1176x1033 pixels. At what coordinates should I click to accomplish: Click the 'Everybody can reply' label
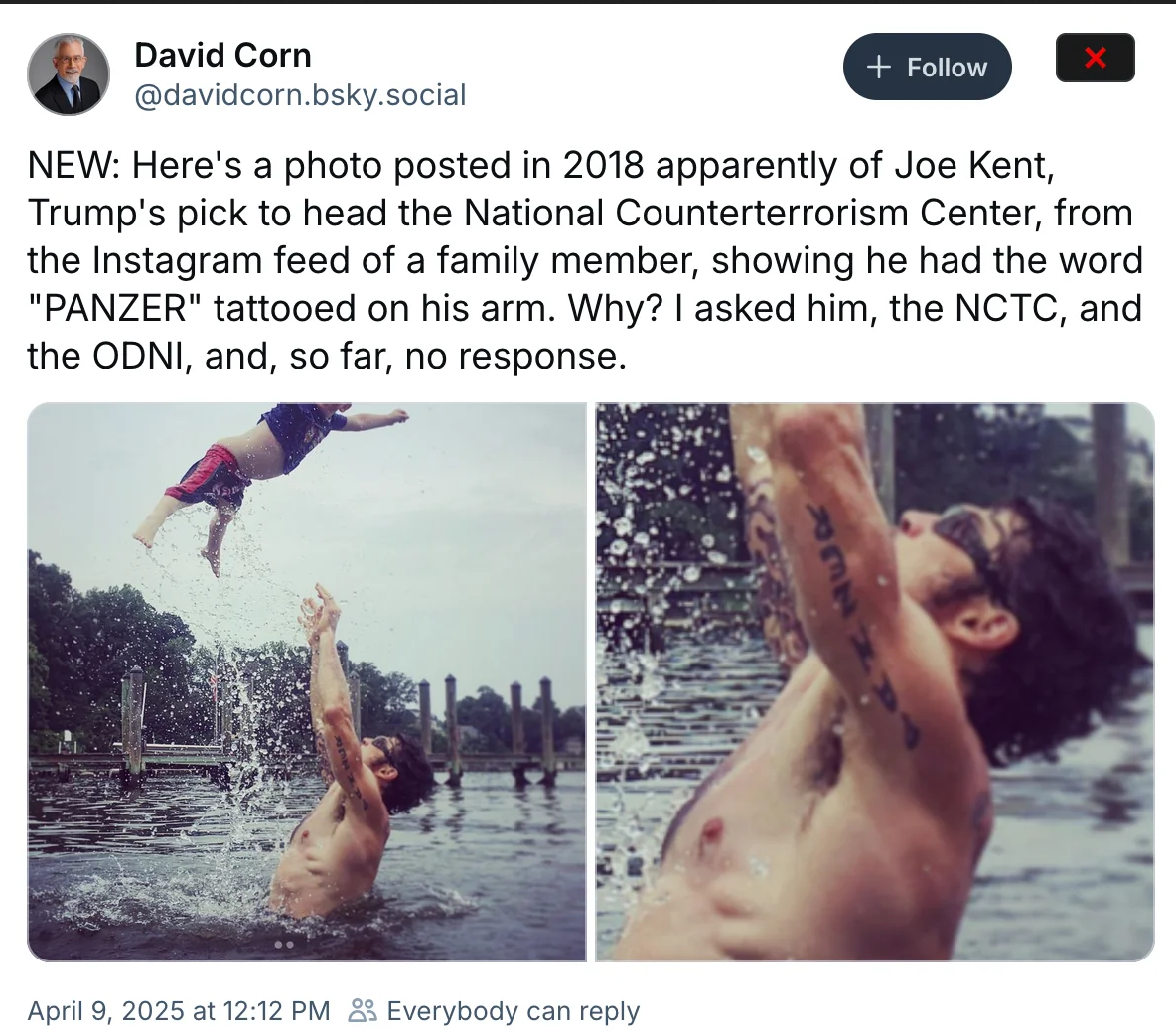513,1010
